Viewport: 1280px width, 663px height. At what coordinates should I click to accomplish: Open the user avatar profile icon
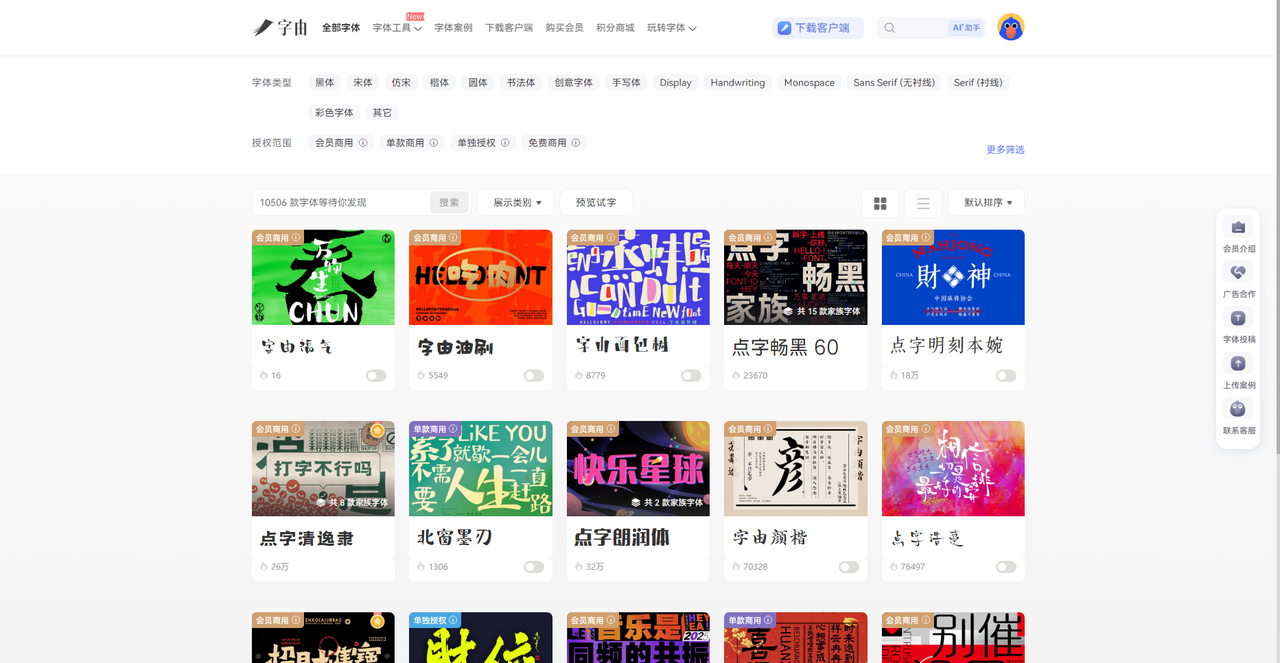(x=1010, y=28)
